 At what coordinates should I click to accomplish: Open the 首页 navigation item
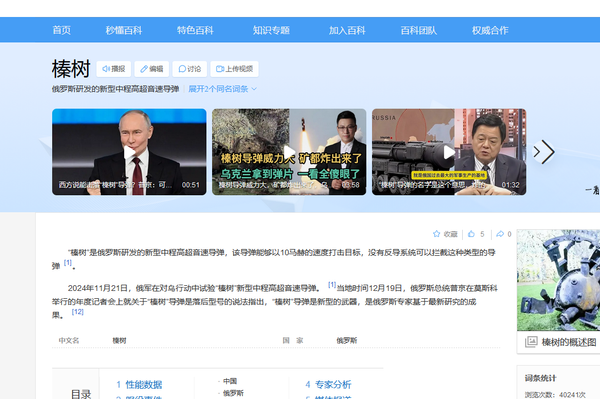(62, 30)
